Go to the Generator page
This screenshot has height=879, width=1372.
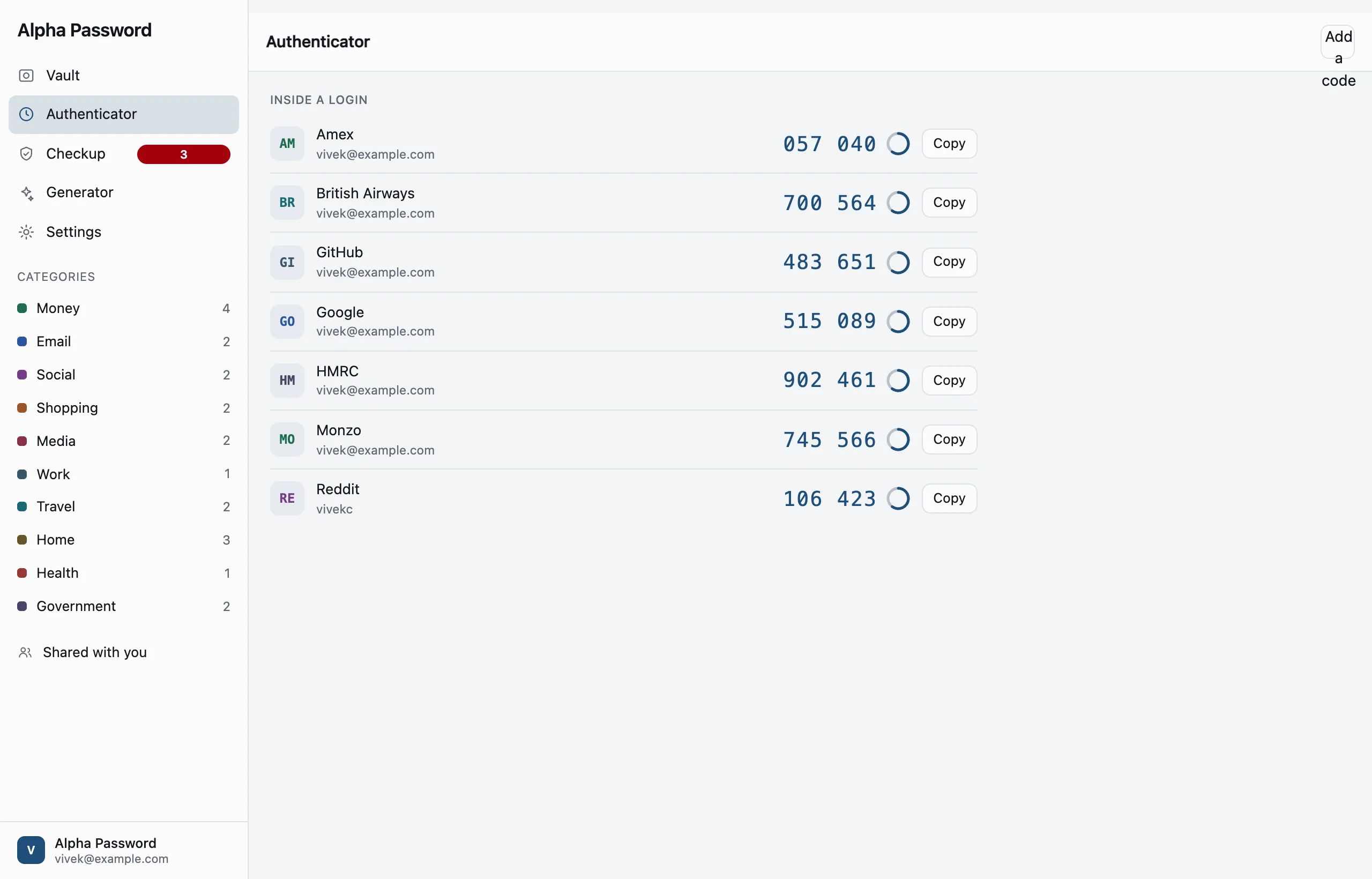(x=124, y=193)
